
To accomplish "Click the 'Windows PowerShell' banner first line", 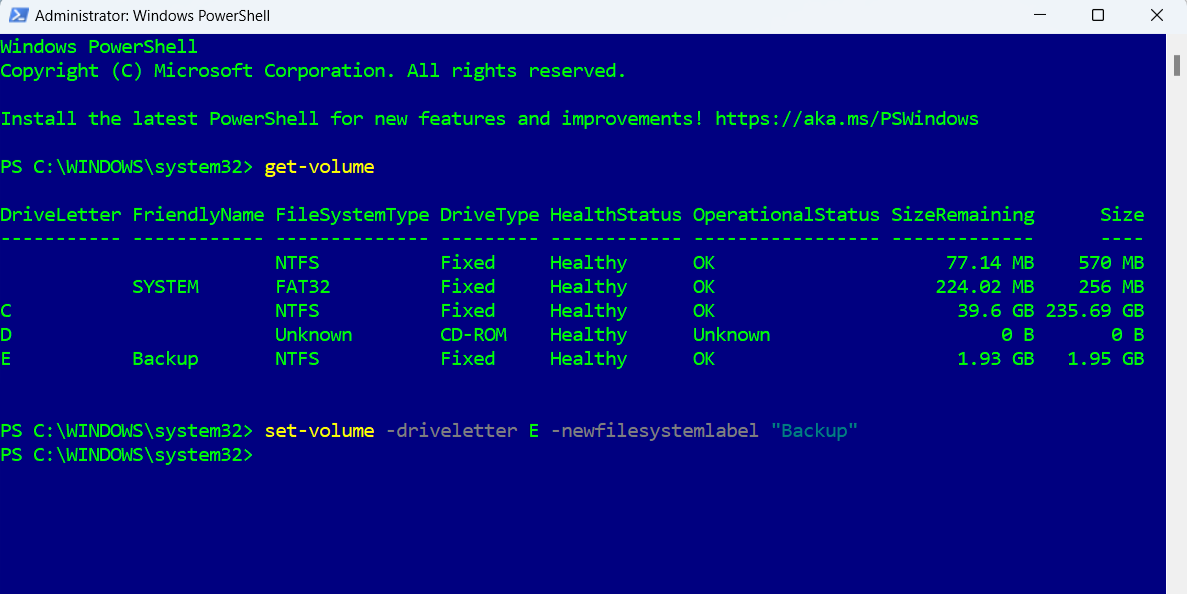I will coord(99,47).
